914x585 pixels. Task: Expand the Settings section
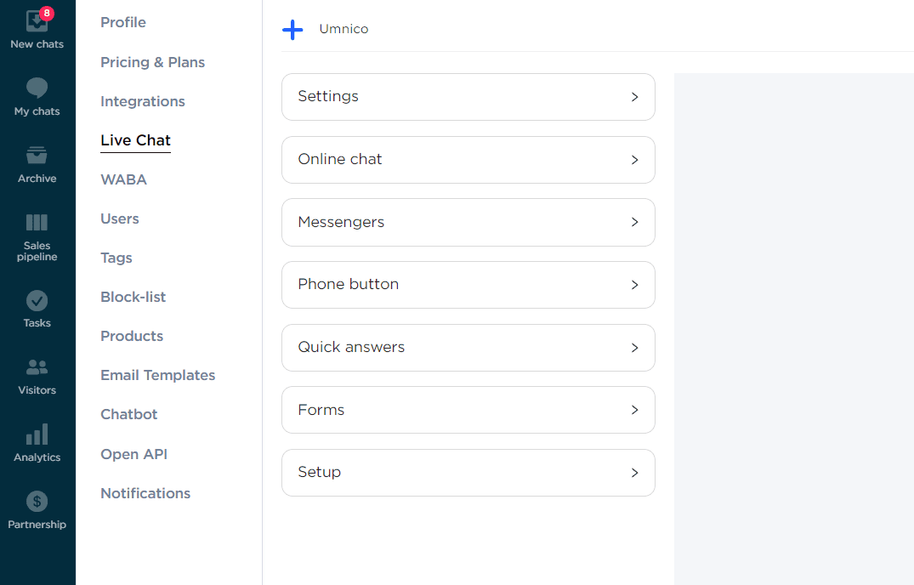[x=468, y=97]
